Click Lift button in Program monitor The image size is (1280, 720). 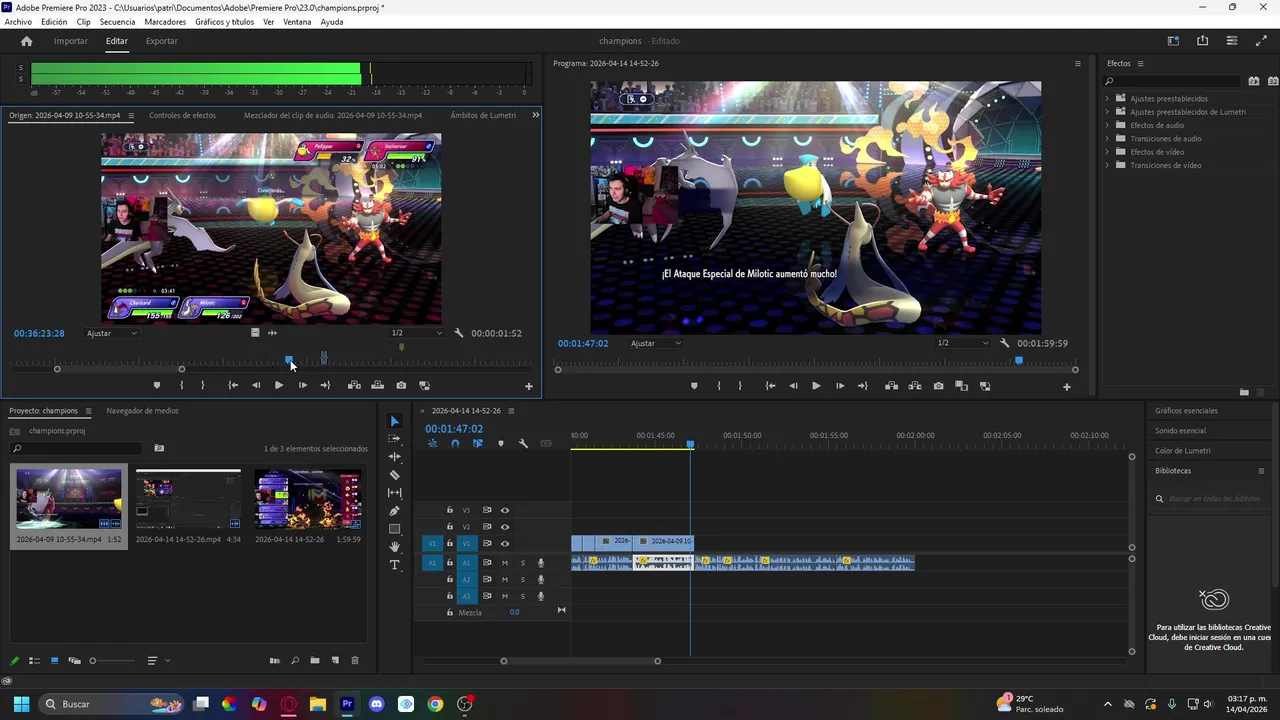891,386
